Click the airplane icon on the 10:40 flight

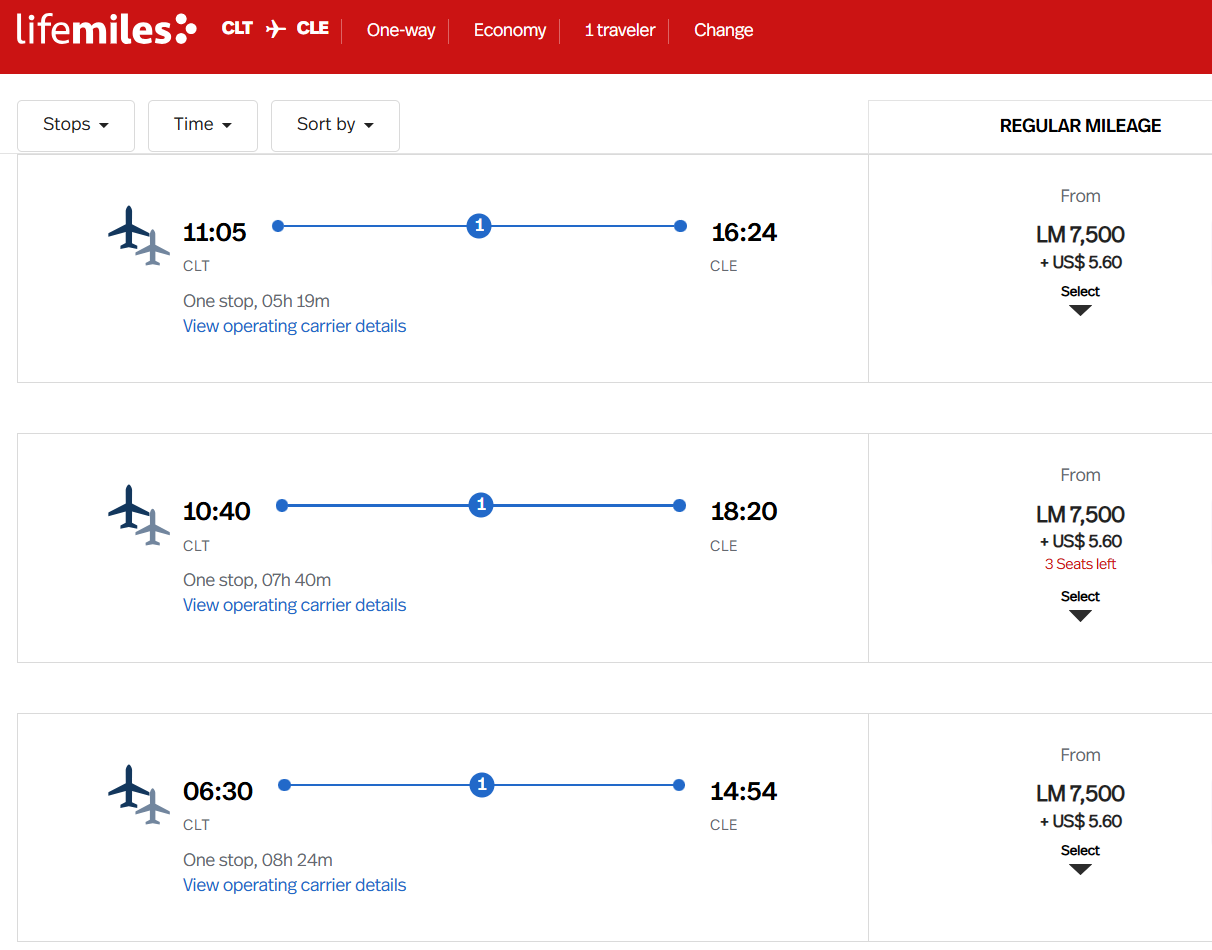click(x=138, y=515)
